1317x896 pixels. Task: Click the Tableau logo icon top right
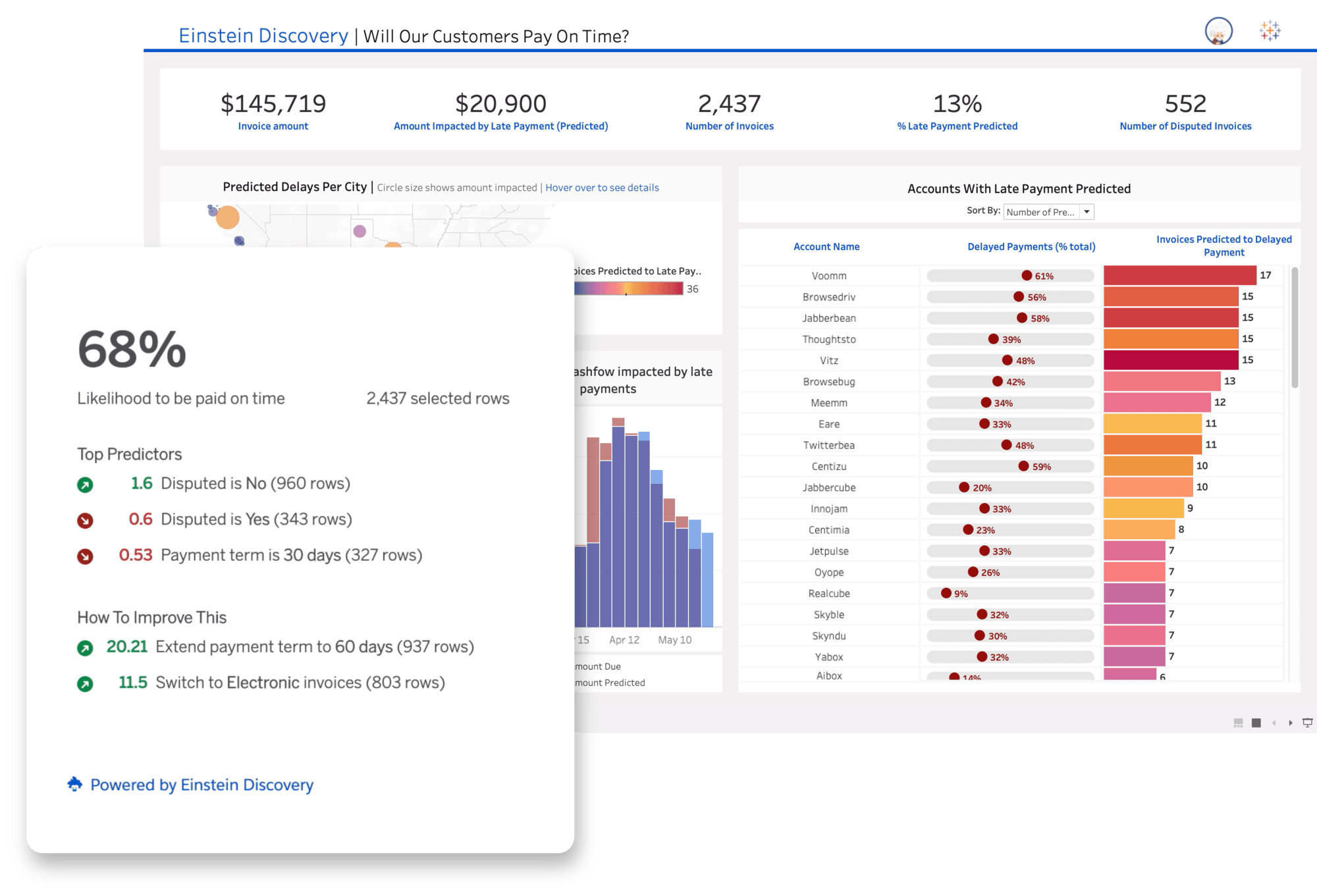click(x=1270, y=31)
